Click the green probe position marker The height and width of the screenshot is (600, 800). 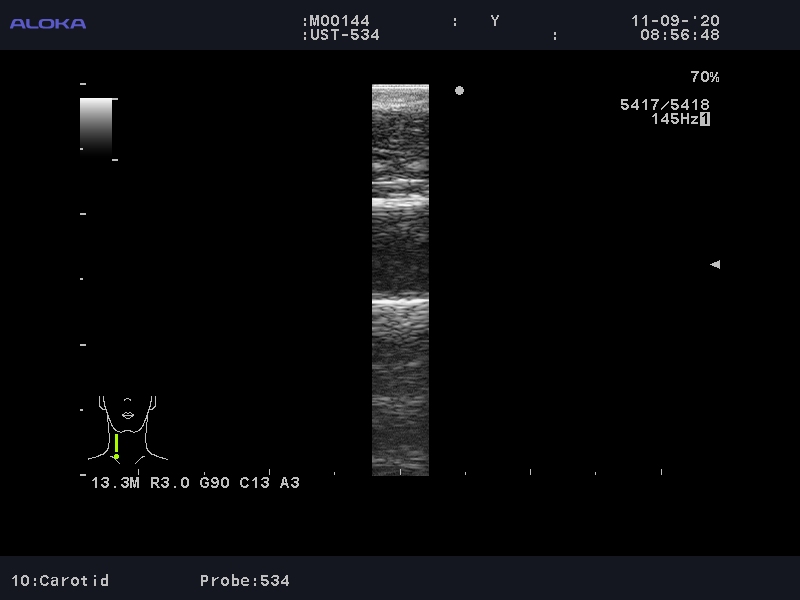pyautogui.click(x=116, y=445)
